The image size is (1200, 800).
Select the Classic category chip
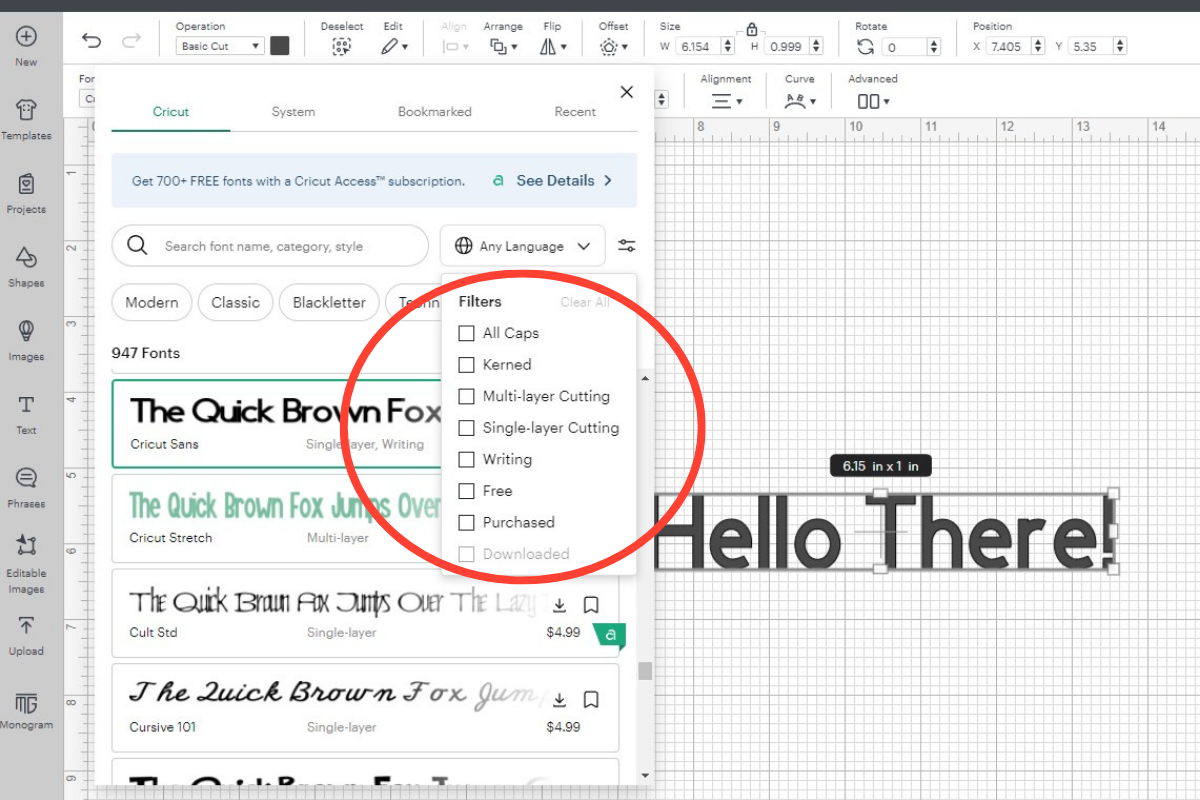tap(235, 302)
